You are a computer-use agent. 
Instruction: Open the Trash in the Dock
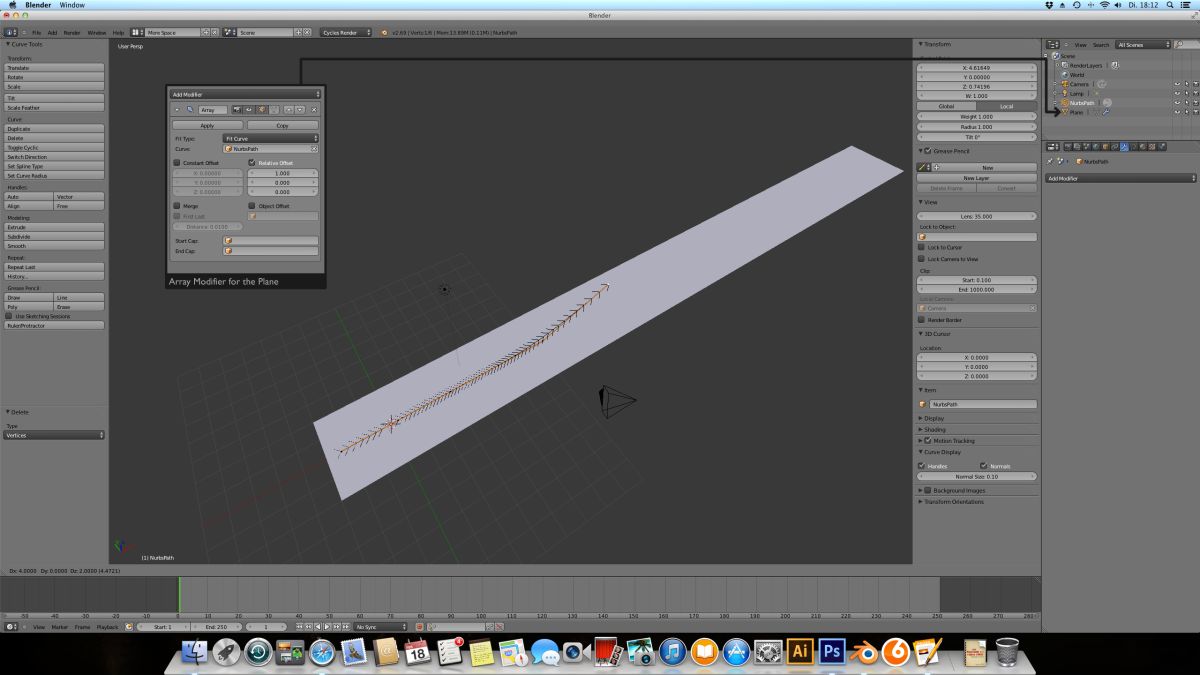(x=1007, y=652)
